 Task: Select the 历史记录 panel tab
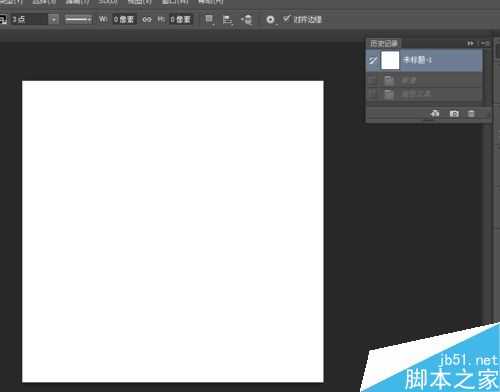coord(384,44)
